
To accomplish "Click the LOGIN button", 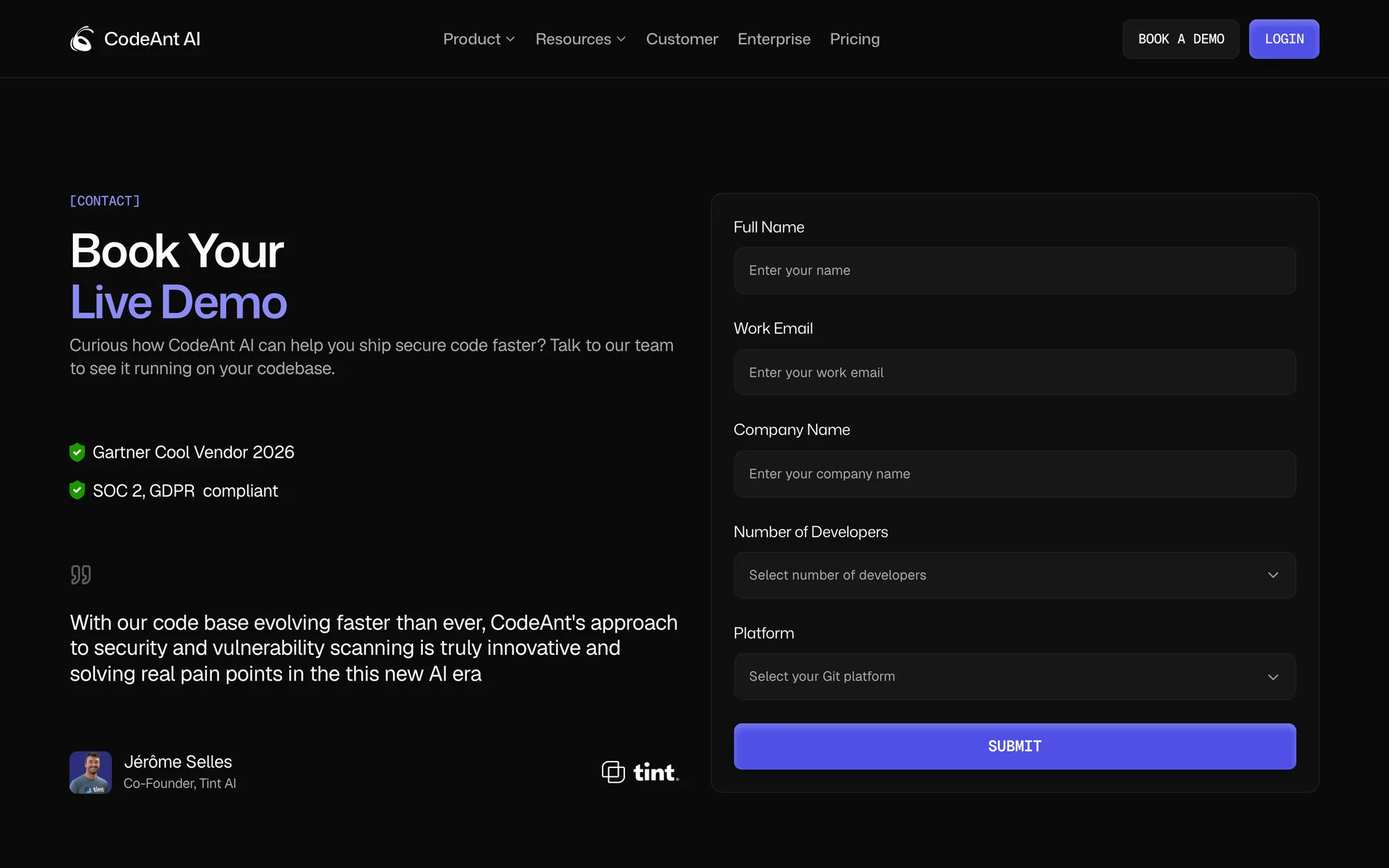I will click(x=1284, y=39).
